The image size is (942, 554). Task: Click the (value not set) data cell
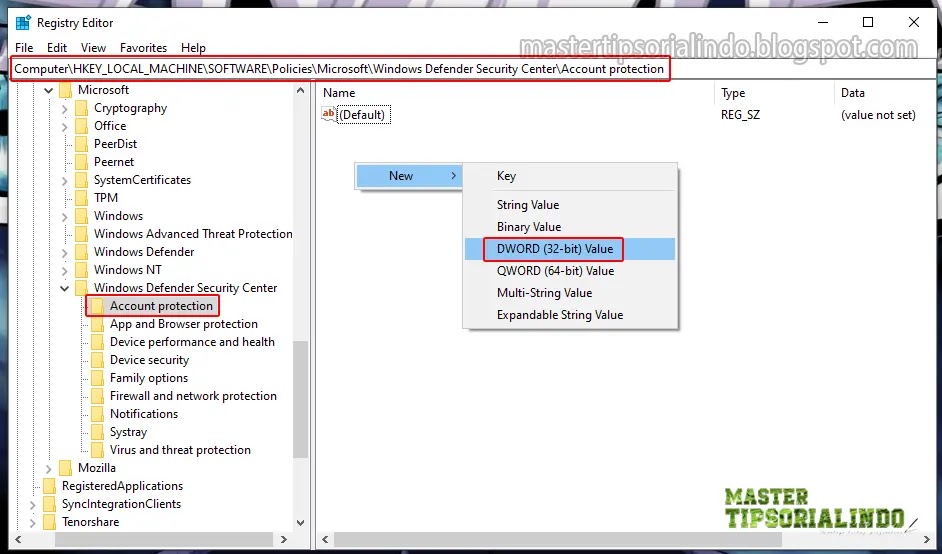click(x=878, y=115)
